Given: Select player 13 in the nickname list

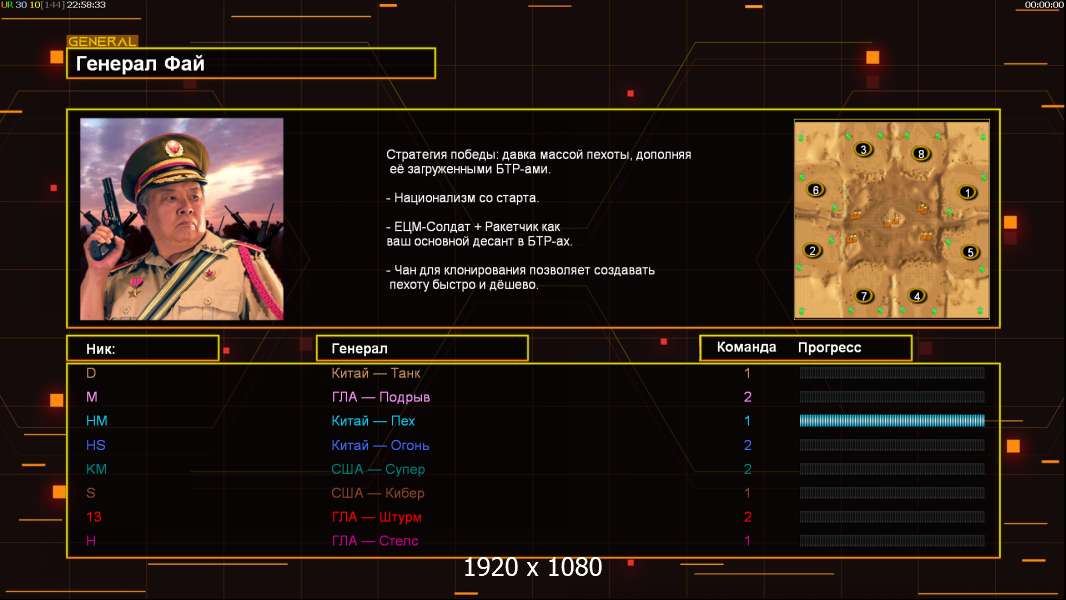Looking at the screenshot, I should pos(94,517).
